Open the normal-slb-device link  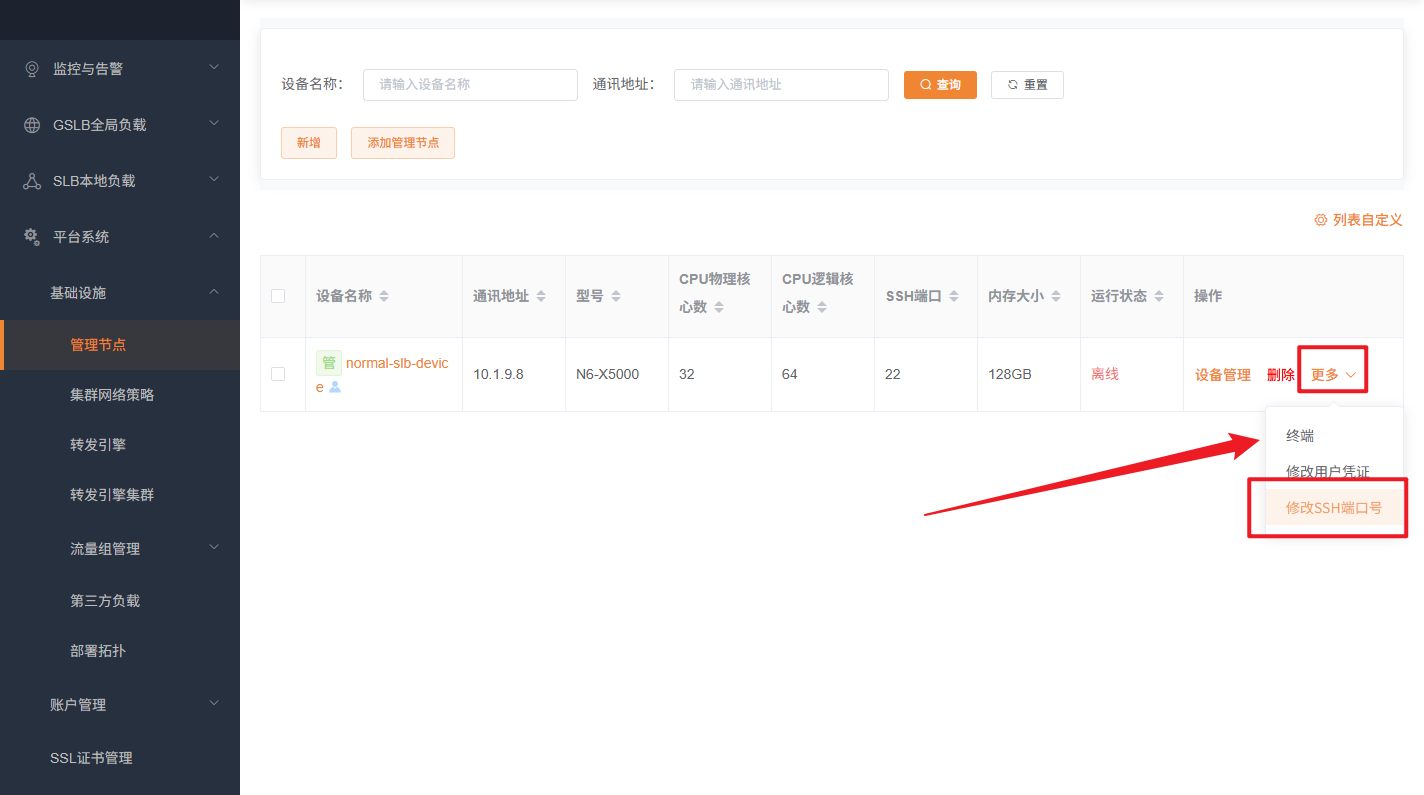(396, 362)
